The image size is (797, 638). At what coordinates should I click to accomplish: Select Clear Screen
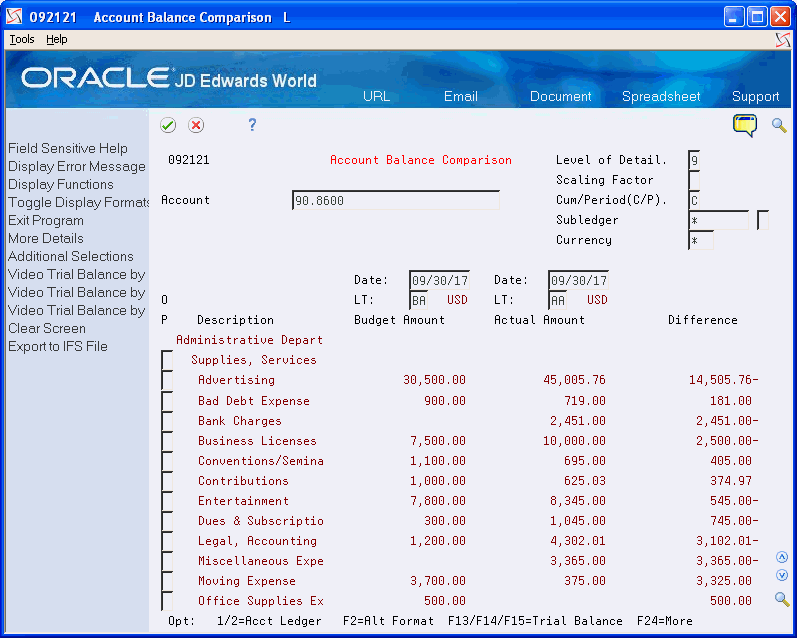47,328
